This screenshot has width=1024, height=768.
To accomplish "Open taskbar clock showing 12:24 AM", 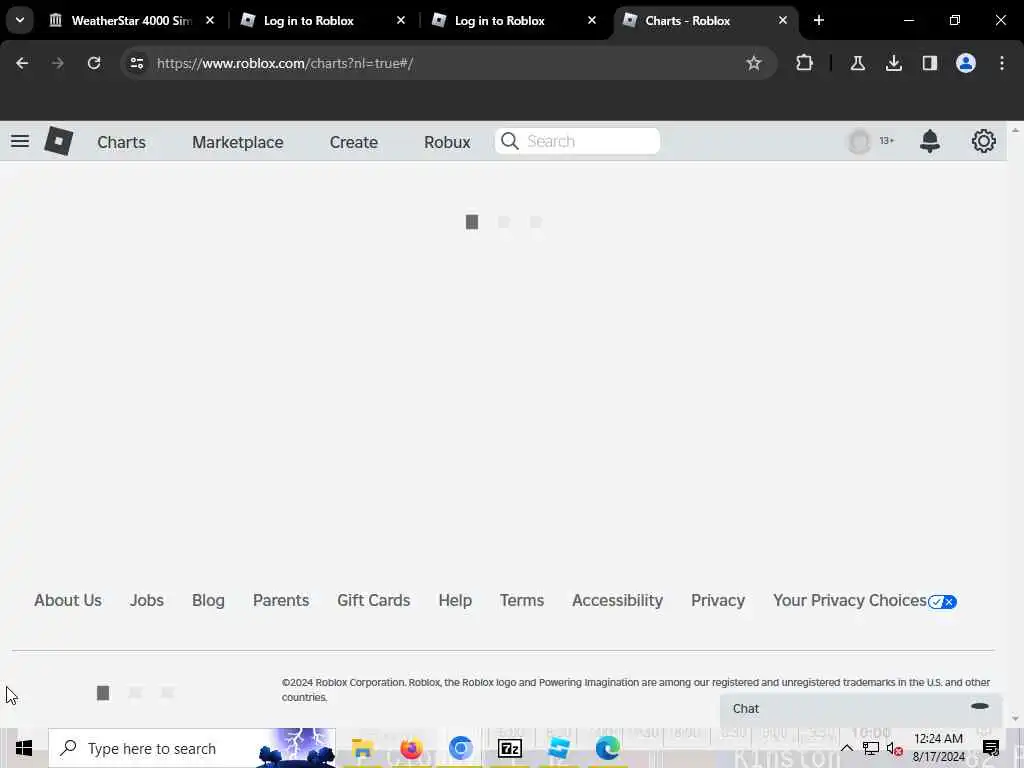I will pyautogui.click(x=938, y=748).
